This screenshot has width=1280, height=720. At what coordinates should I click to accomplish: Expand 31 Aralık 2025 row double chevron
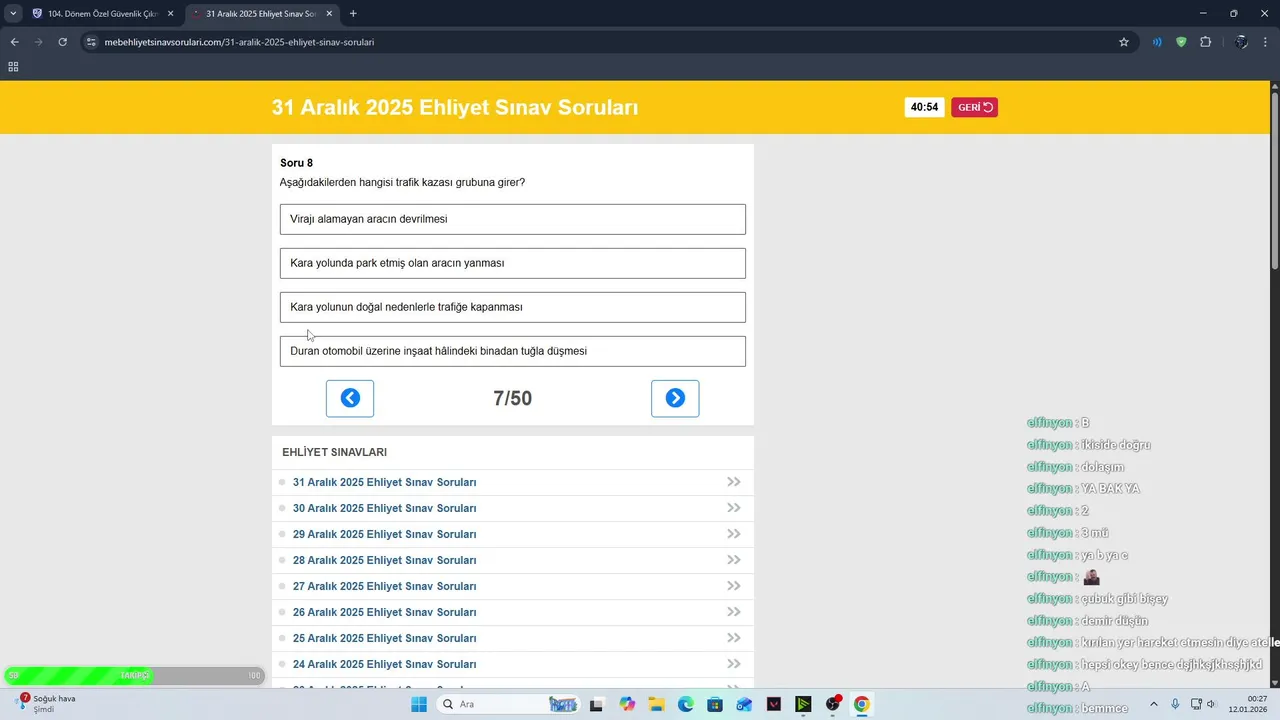point(734,482)
